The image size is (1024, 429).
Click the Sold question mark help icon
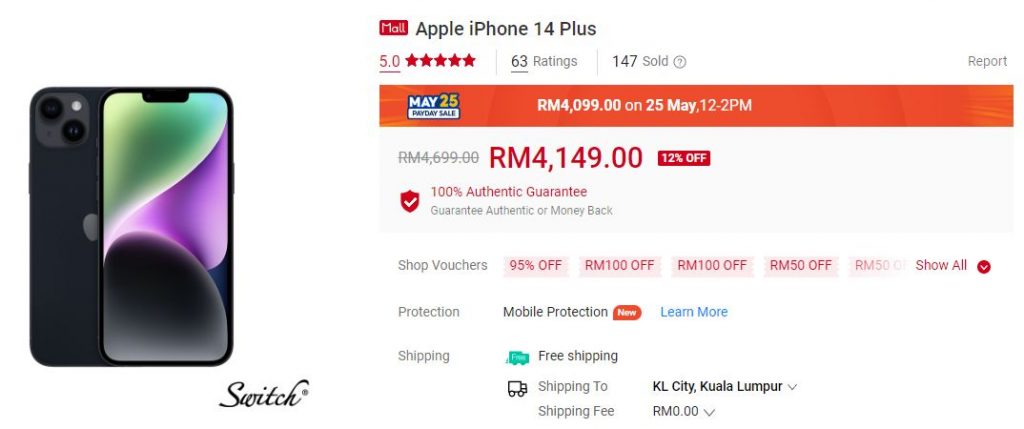pos(680,62)
